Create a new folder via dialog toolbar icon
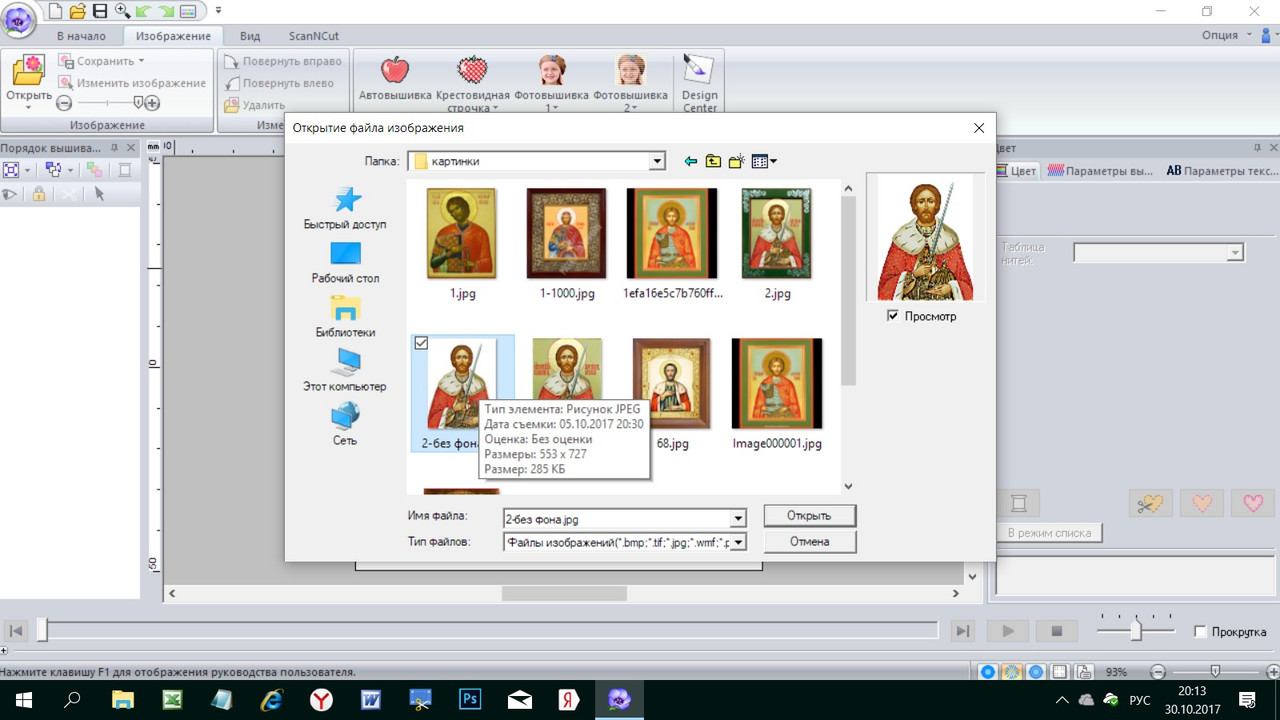The image size is (1280, 720). [737, 161]
